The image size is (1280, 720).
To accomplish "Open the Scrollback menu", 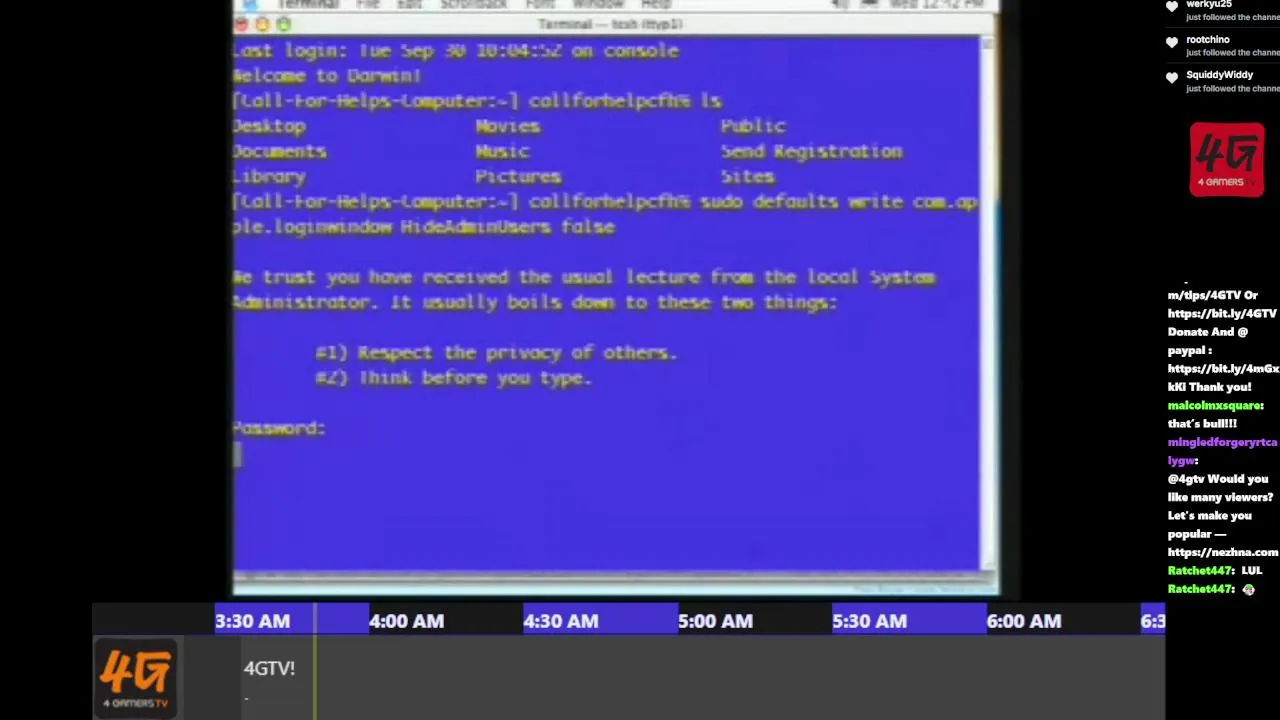I will coord(473,4).
